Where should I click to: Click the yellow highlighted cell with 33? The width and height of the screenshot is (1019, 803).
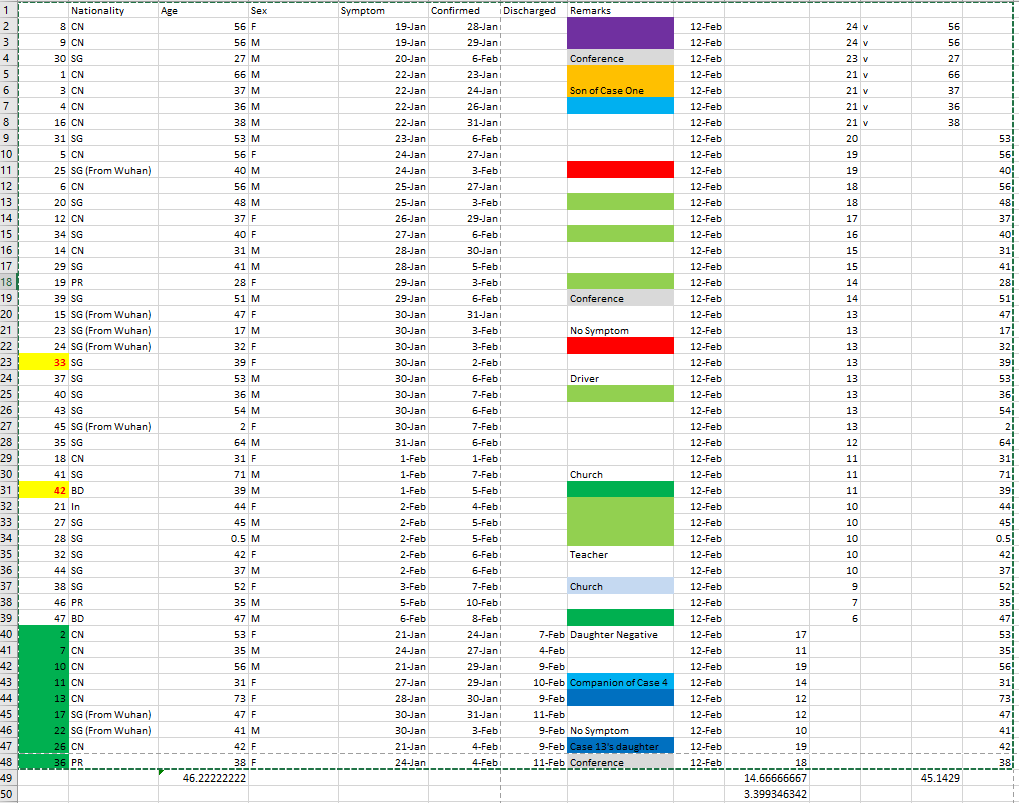tap(44, 362)
